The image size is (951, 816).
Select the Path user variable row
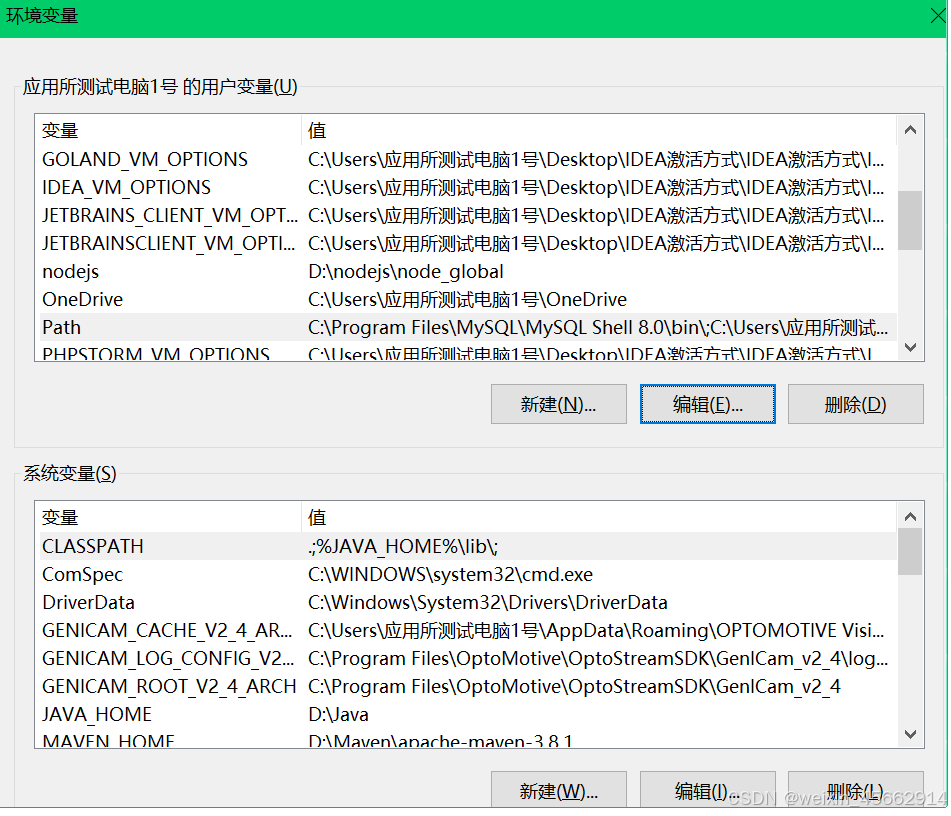[x=468, y=327]
